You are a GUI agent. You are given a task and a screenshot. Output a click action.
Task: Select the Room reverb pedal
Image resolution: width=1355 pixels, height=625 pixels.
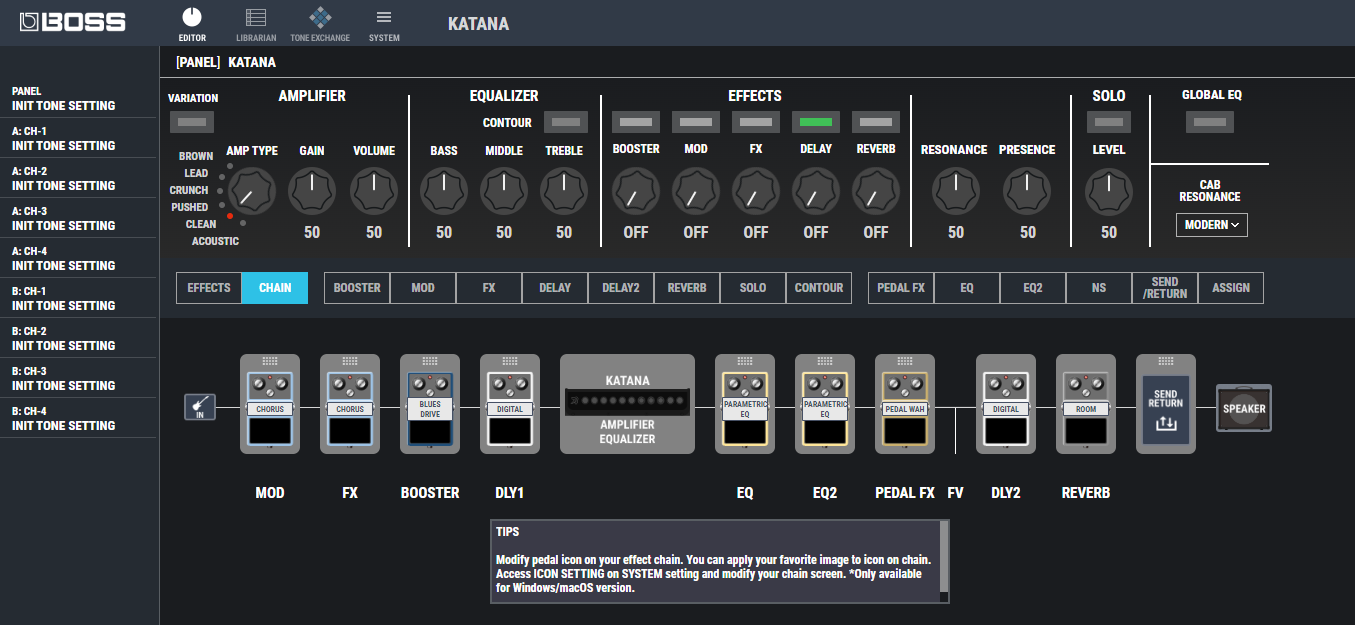tap(1086, 404)
